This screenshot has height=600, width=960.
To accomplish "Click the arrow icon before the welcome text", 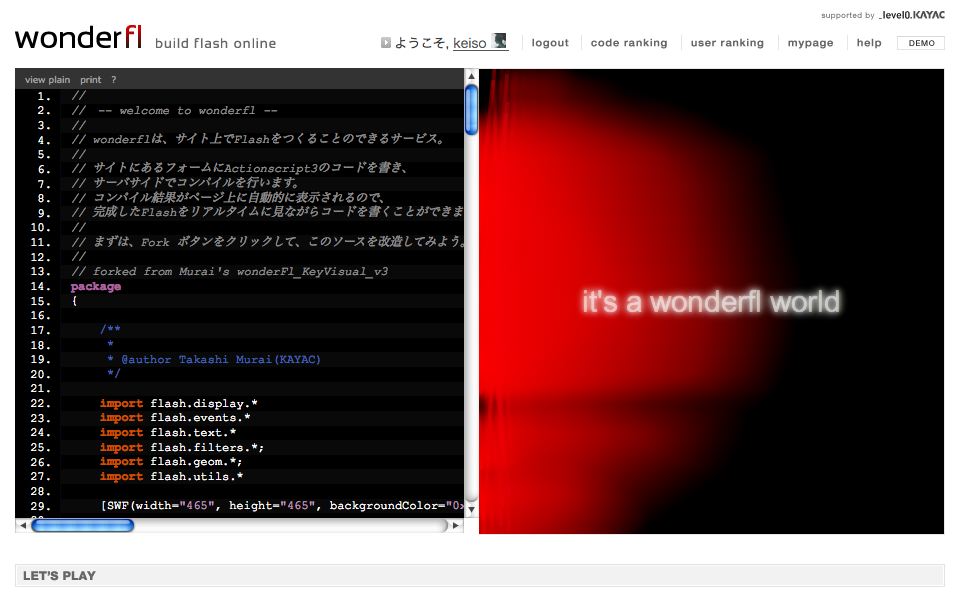I will 386,43.
